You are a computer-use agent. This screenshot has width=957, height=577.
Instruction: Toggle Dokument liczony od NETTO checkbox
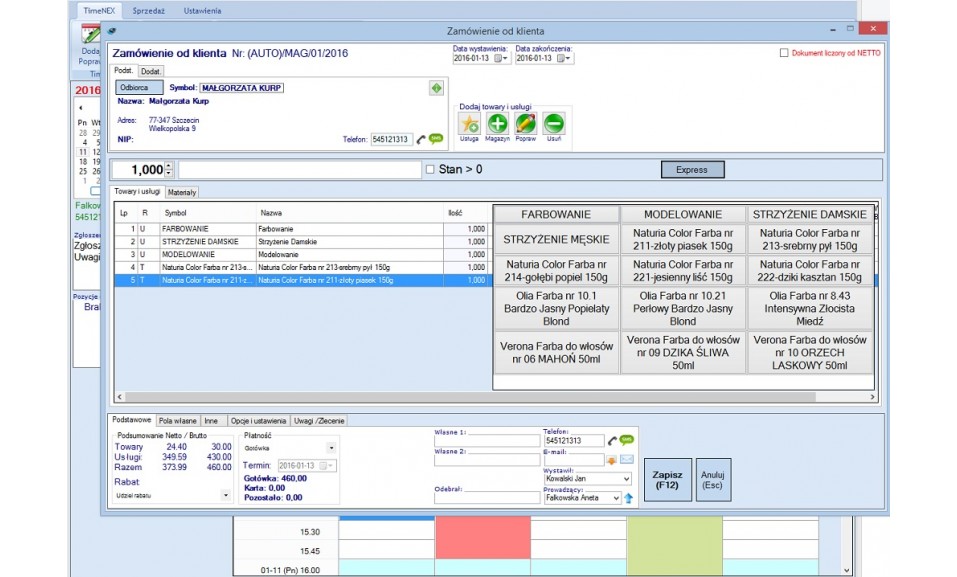point(784,53)
